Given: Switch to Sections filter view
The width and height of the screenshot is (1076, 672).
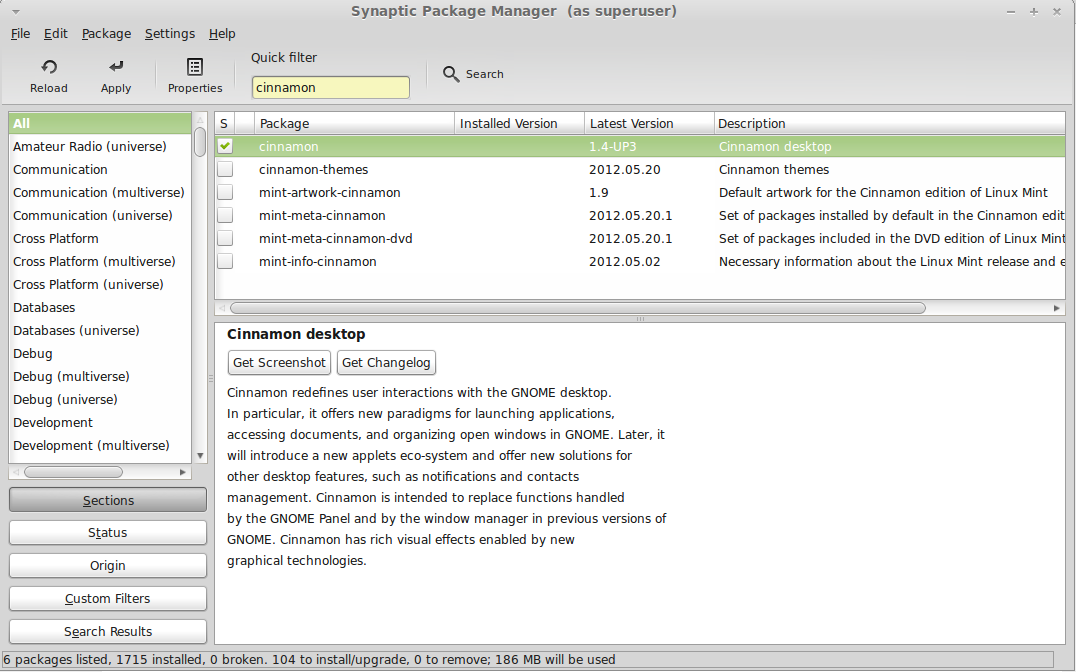Looking at the screenshot, I should 108,500.
